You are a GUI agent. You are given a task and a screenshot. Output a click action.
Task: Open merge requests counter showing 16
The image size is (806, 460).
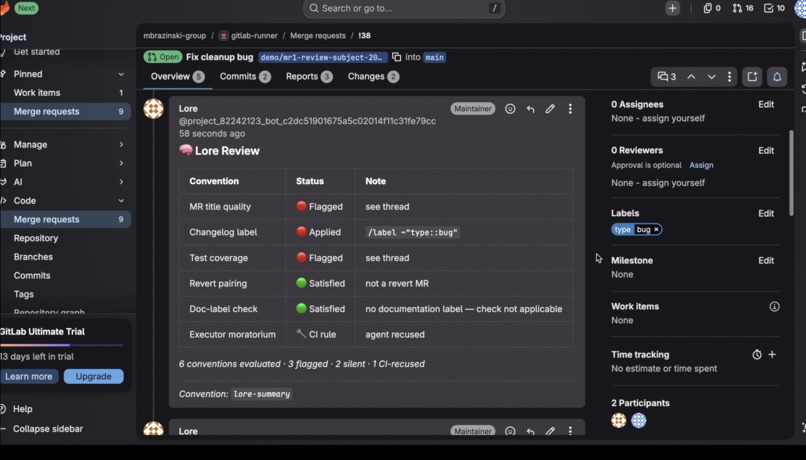pyautogui.click(x=743, y=8)
